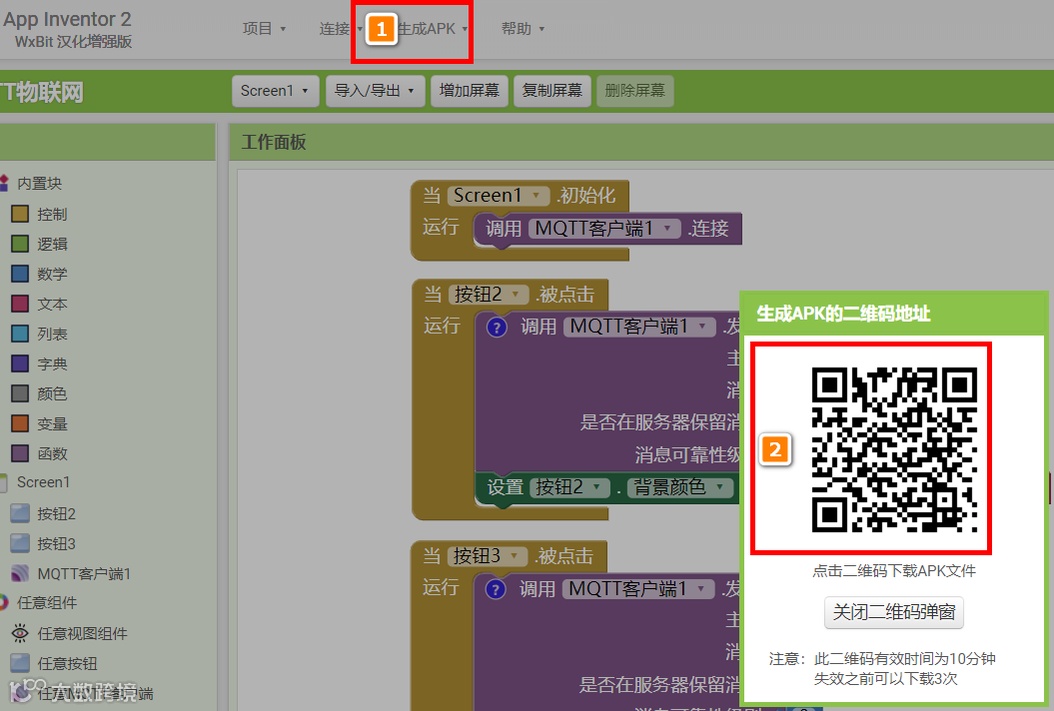
Task: Open 按钮3 dropdown in 被点击 event block
Action: coord(487,556)
